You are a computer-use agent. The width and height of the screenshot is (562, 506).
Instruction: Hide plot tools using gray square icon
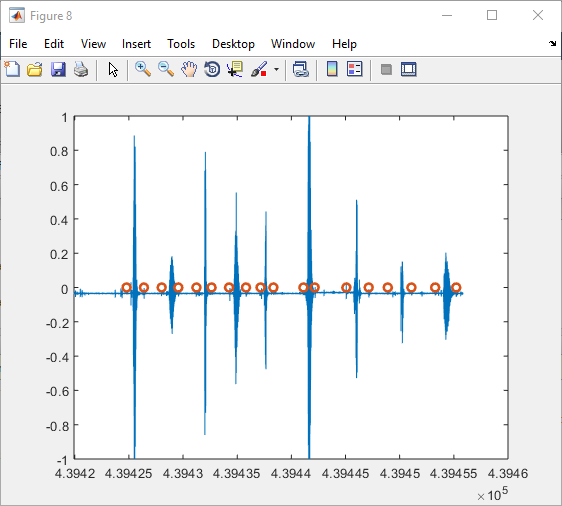(386, 69)
